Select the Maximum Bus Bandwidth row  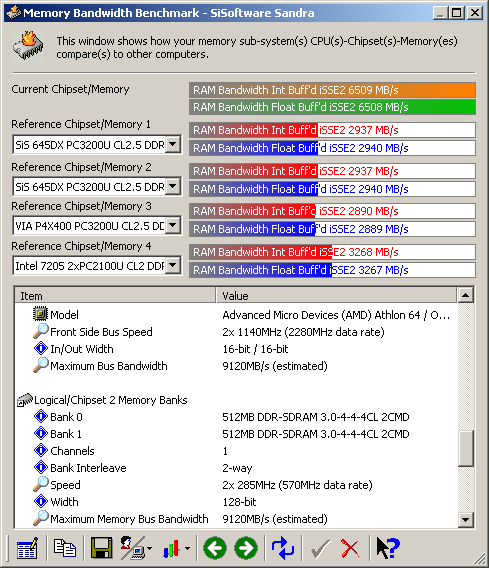(x=235, y=366)
